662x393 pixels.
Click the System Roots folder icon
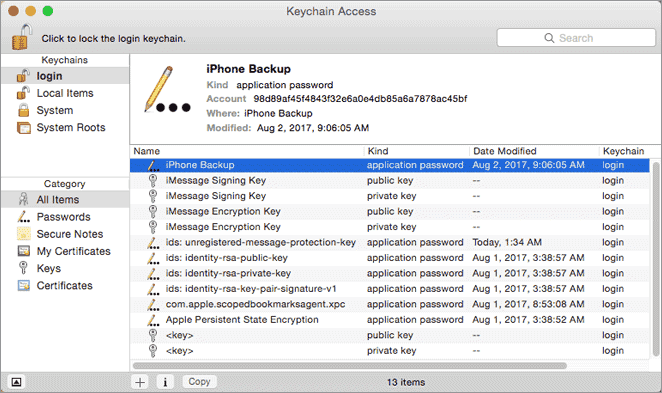(24, 127)
